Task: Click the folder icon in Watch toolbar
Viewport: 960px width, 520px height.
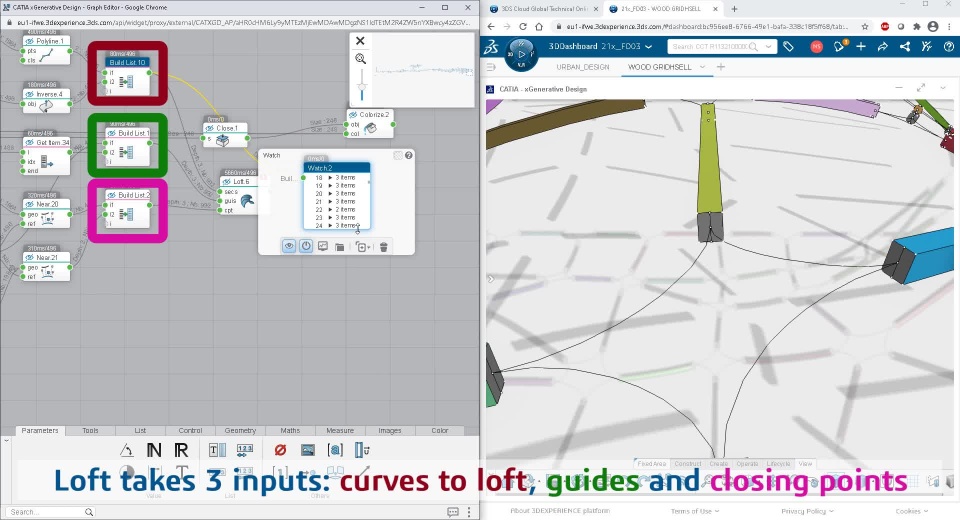Action: pos(340,247)
